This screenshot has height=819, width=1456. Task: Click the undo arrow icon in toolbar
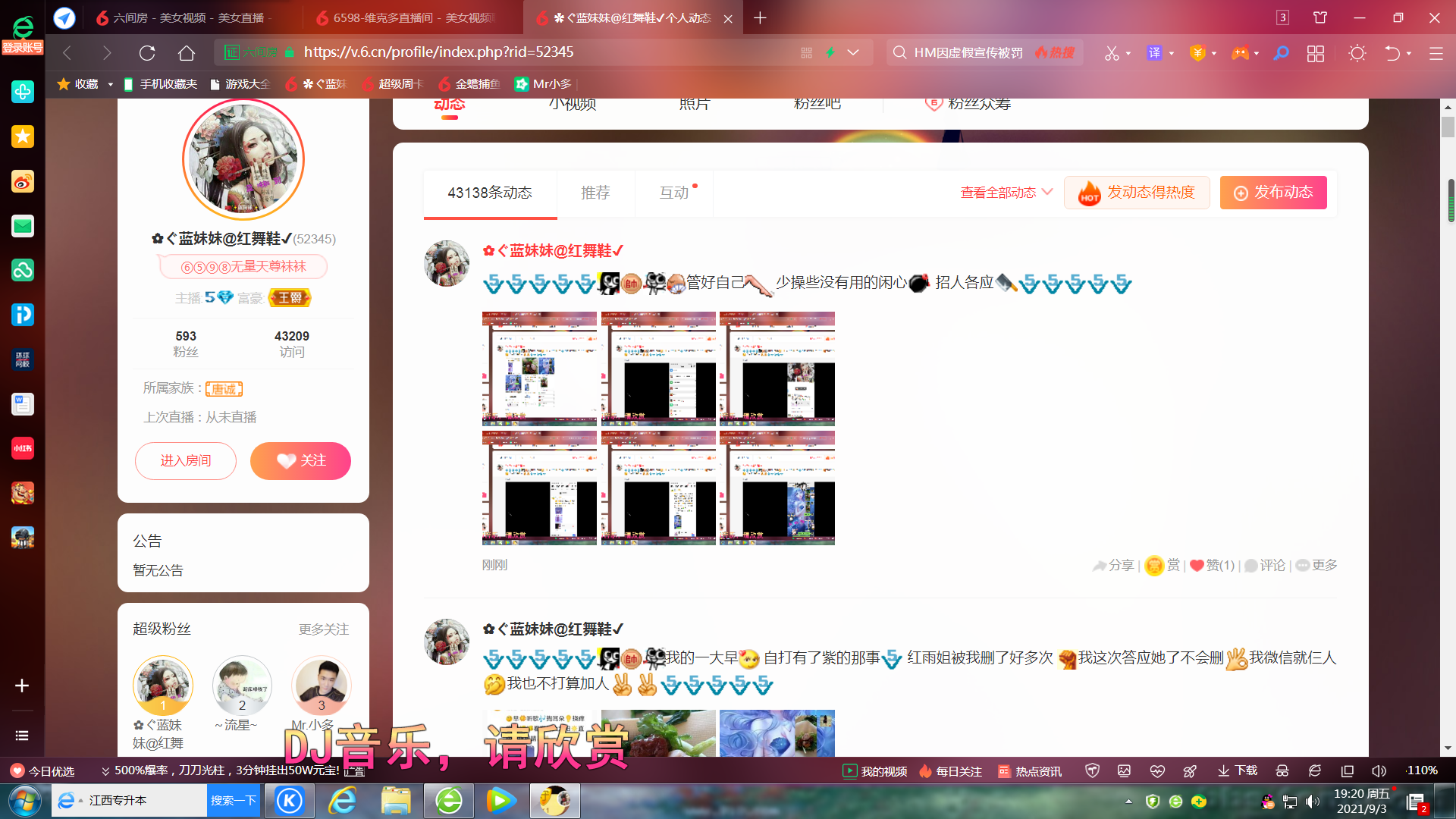(x=1392, y=52)
